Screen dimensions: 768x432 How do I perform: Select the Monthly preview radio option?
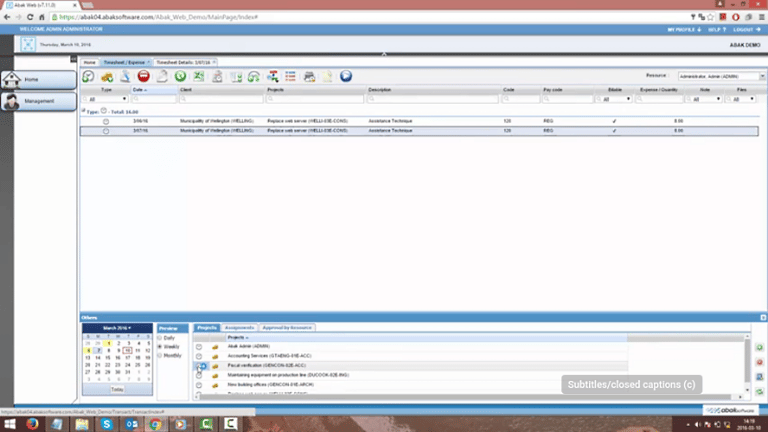(161, 355)
